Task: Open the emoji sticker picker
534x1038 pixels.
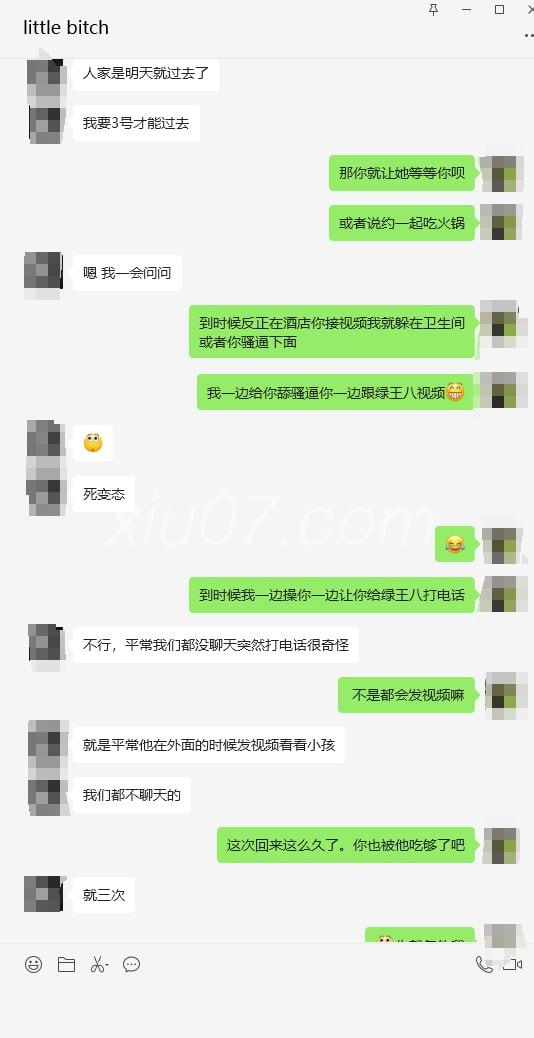Action: tap(34, 965)
